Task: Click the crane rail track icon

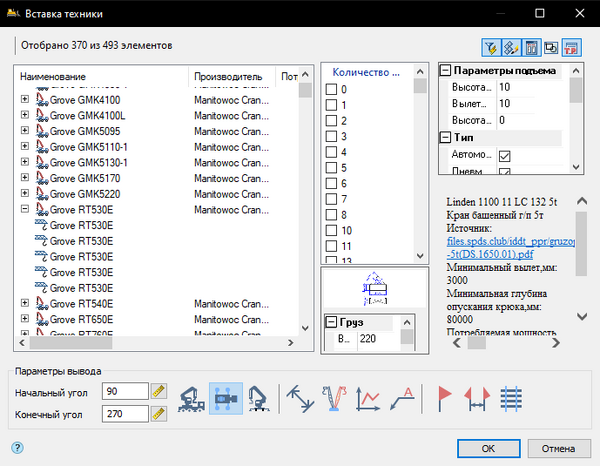Action: tap(511, 399)
